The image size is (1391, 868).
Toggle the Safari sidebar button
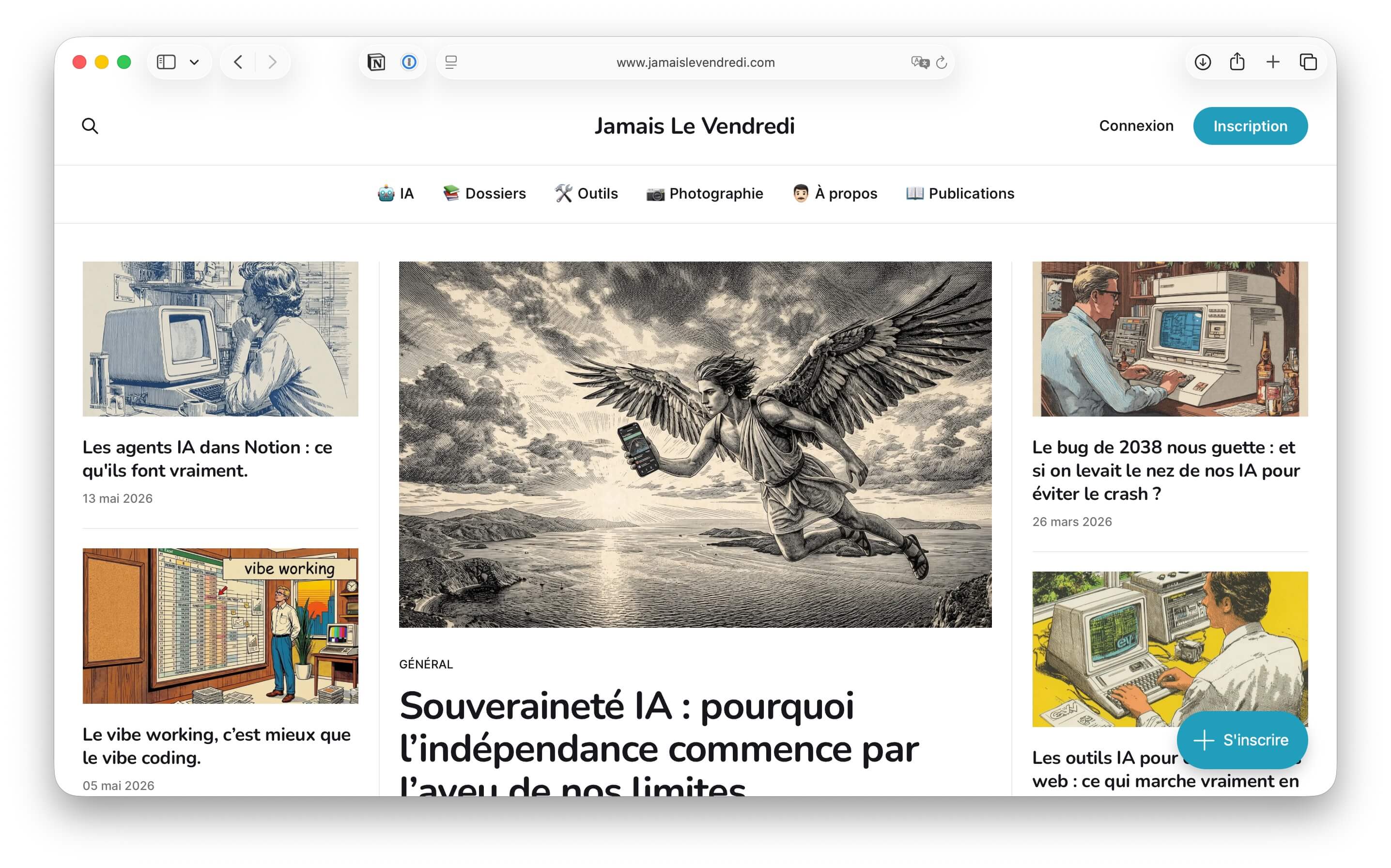pos(166,62)
